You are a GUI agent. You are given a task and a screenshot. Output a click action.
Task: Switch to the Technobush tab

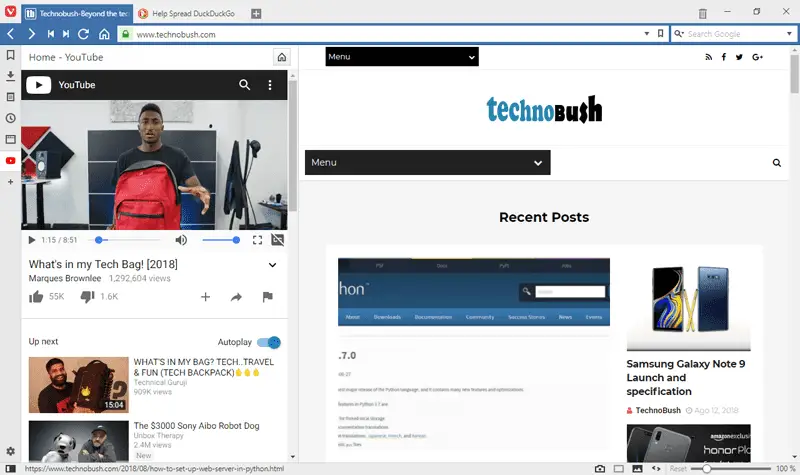pyautogui.click(x=77, y=14)
